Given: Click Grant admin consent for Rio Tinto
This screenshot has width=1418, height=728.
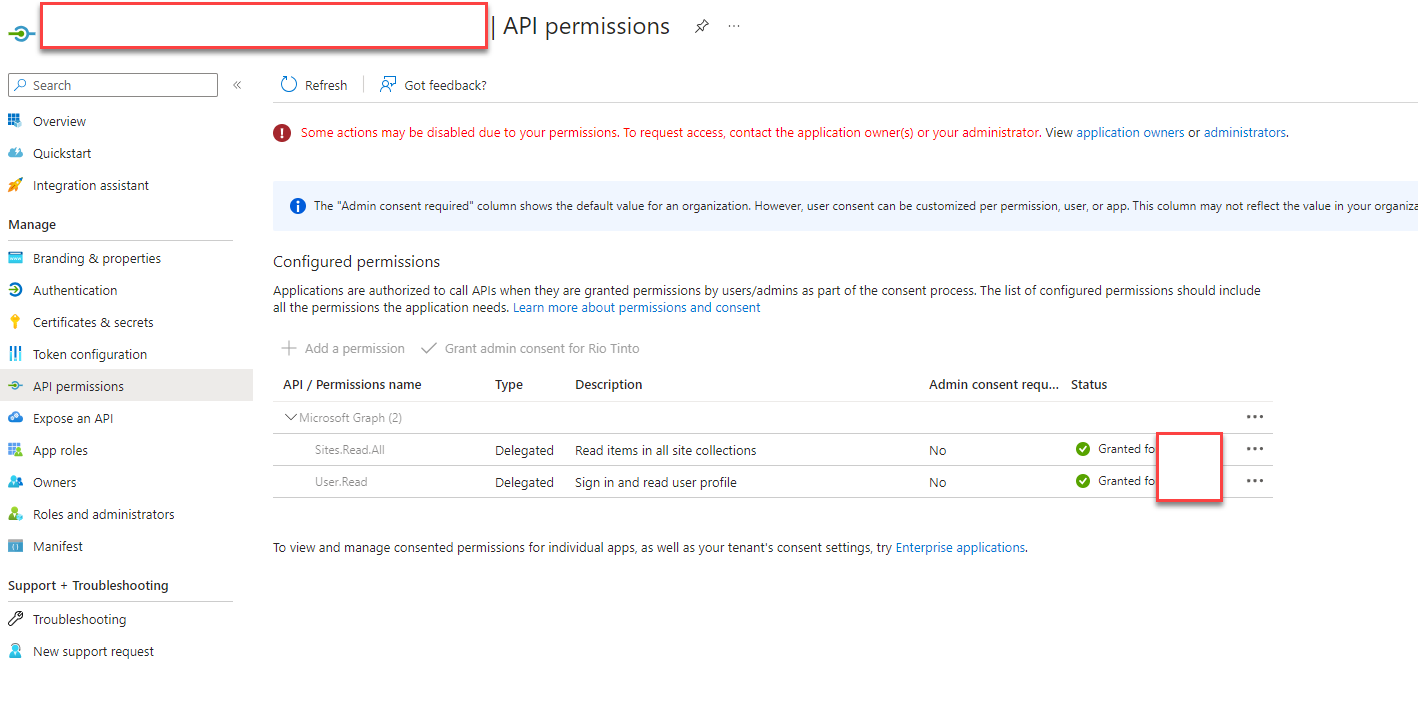Looking at the screenshot, I should pyautogui.click(x=530, y=348).
